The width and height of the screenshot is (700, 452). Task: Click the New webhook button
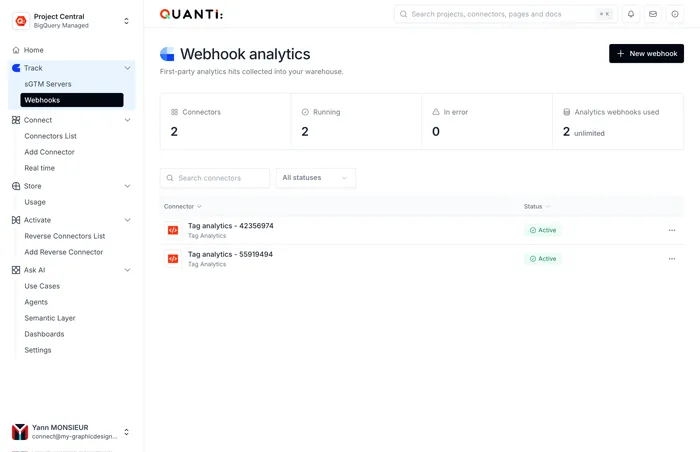point(646,54)
